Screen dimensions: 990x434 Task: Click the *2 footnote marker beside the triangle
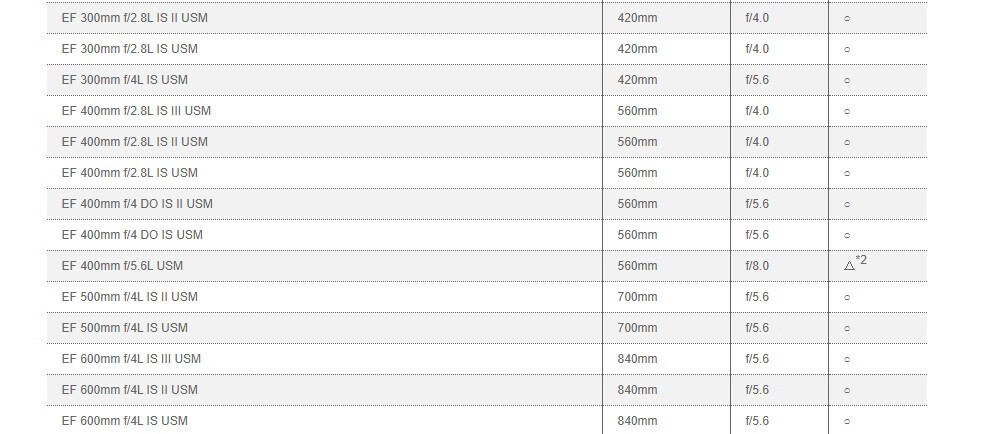862,260
